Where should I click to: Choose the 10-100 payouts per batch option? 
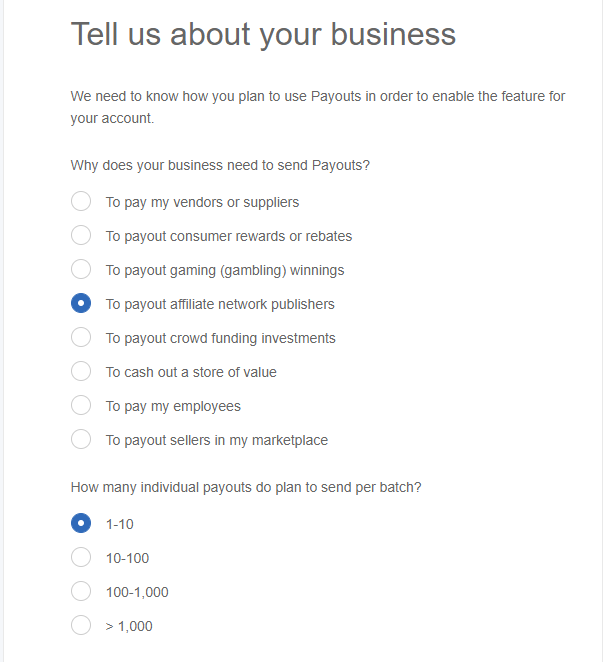(x=81, y=558)
